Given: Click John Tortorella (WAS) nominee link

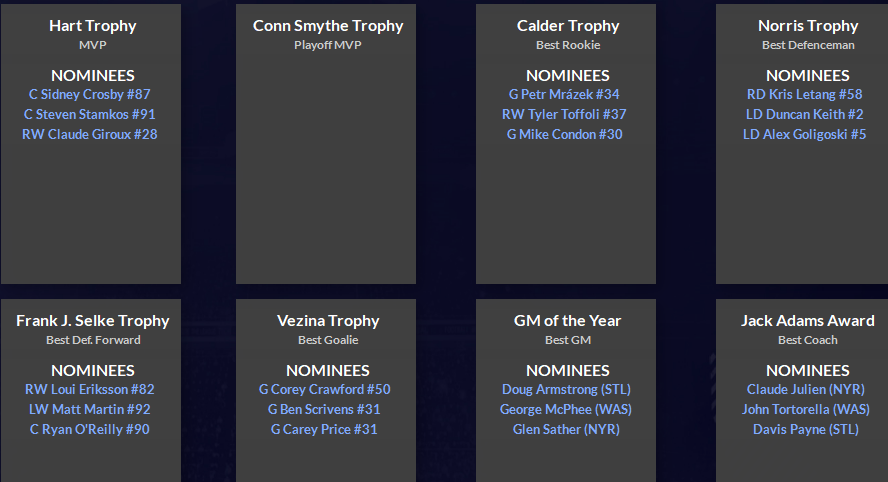Looking at the screenshot, I should coord(806,409).
